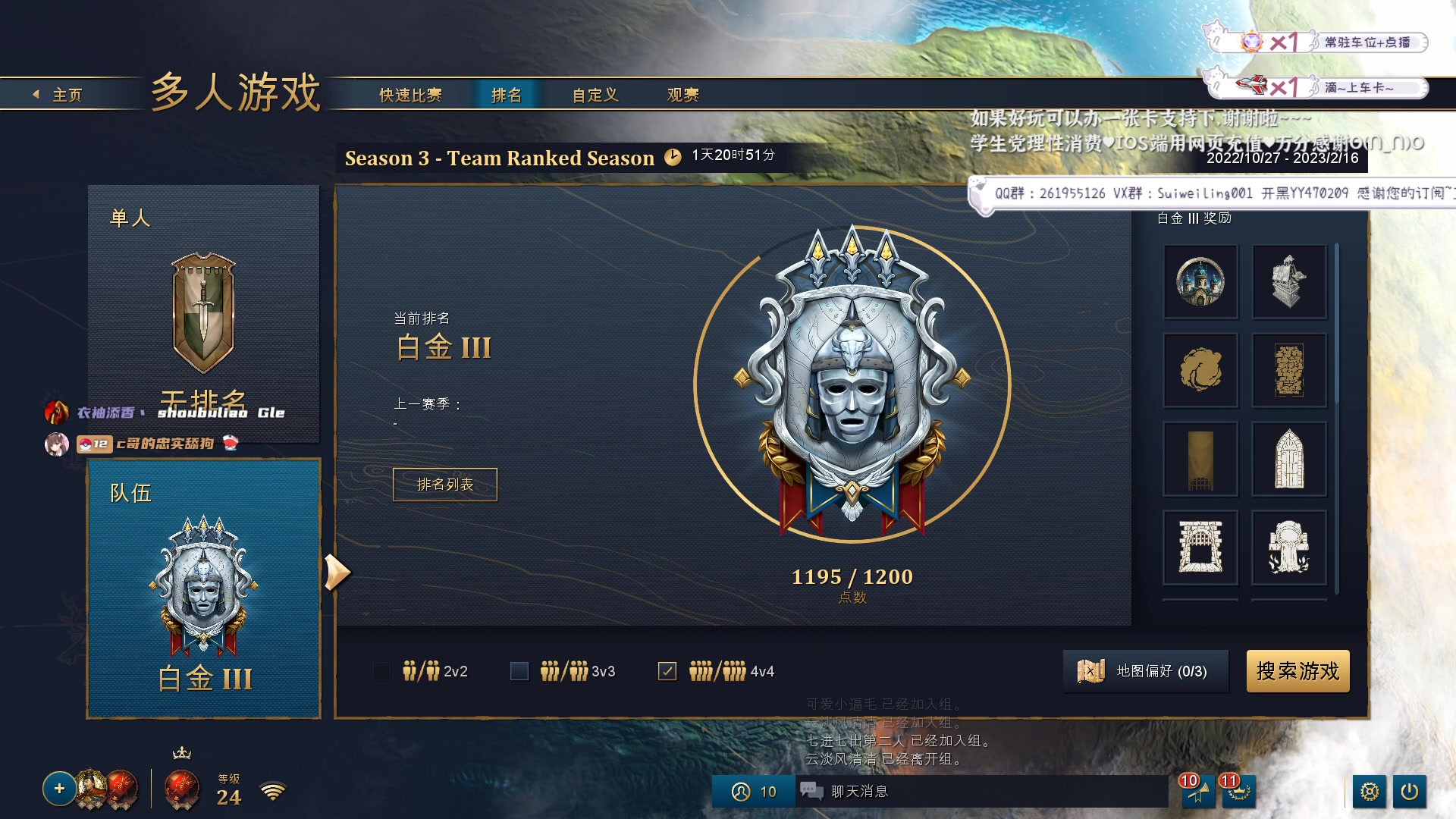
Task: Open the settings gear icon
Action: click(x=1369, y=792)
